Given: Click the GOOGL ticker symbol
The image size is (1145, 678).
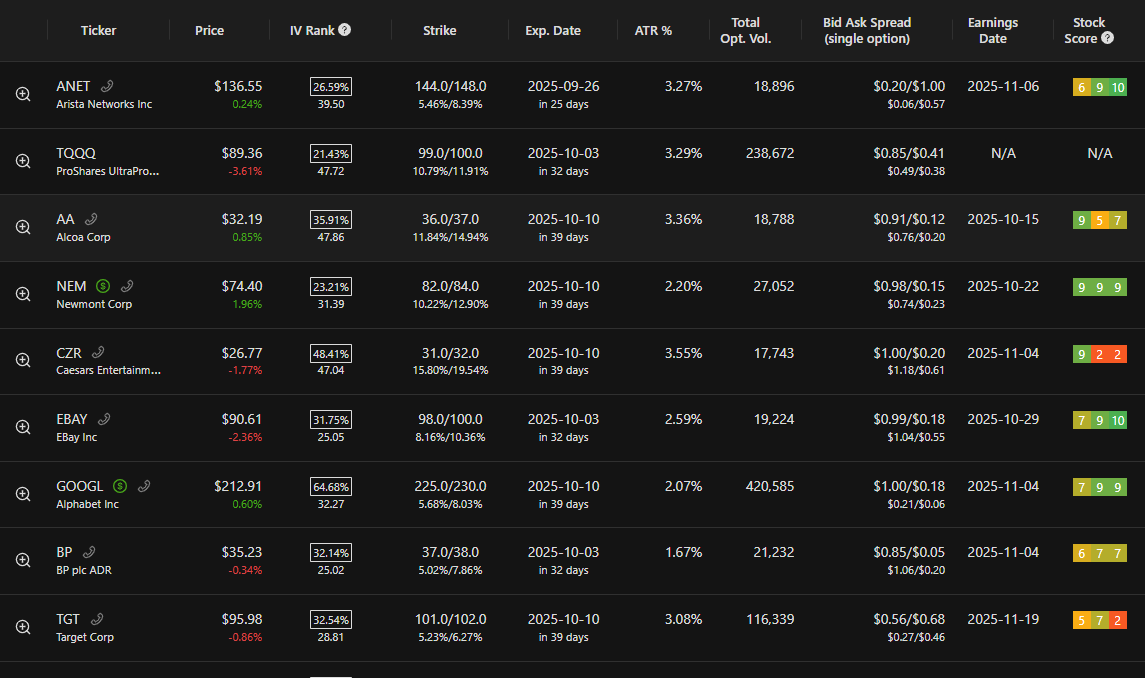Looking at the screenshot, I should pos(80,486).
